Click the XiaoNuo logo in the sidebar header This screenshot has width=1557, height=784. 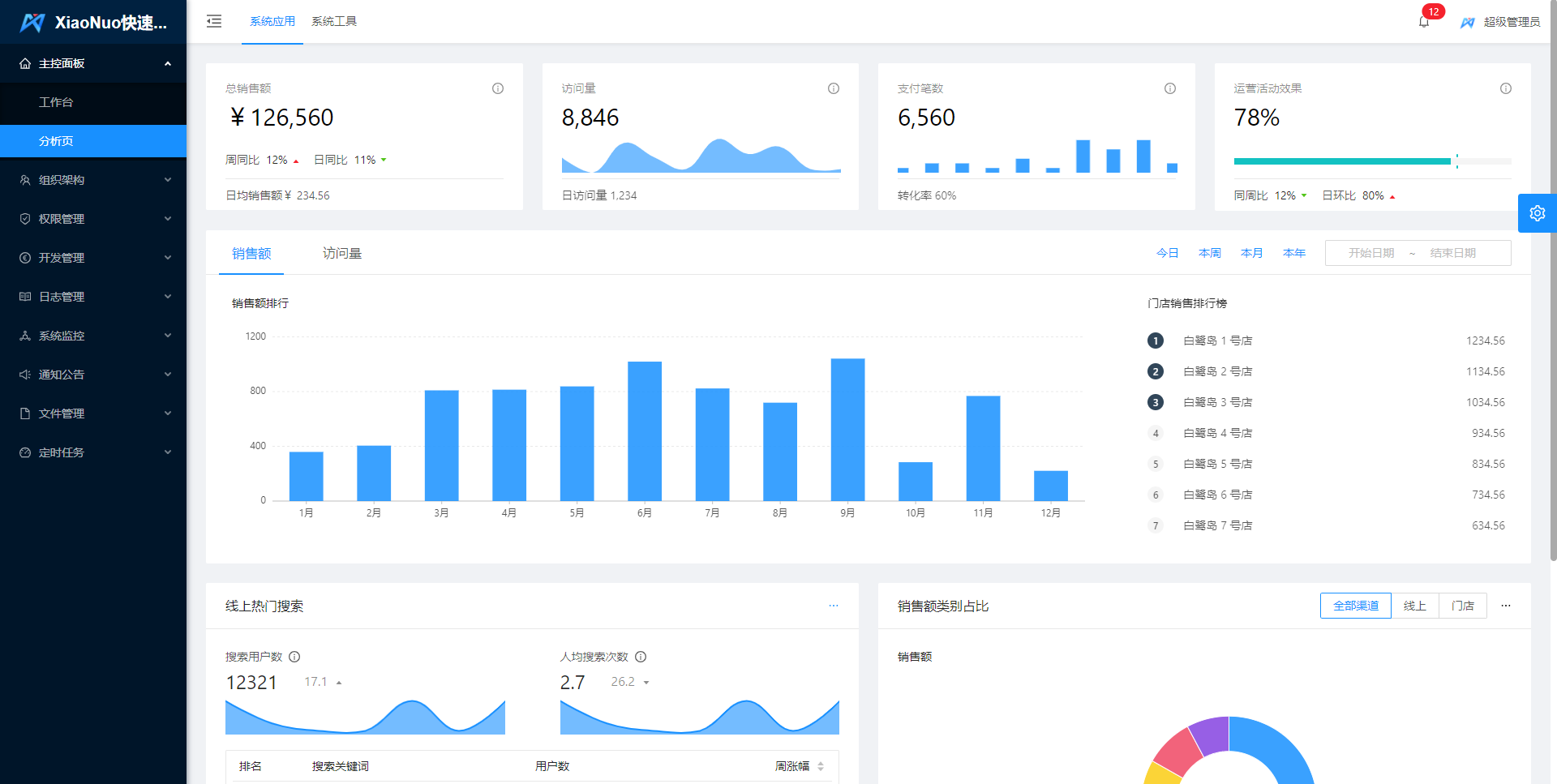(x=32, y=23)
